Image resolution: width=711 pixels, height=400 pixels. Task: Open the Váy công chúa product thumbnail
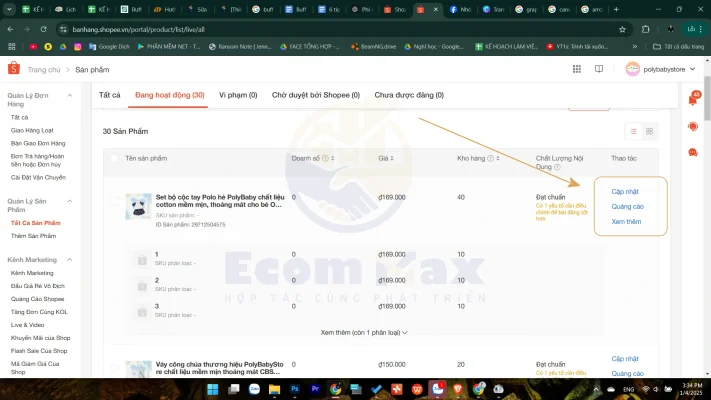pos(138,369)
